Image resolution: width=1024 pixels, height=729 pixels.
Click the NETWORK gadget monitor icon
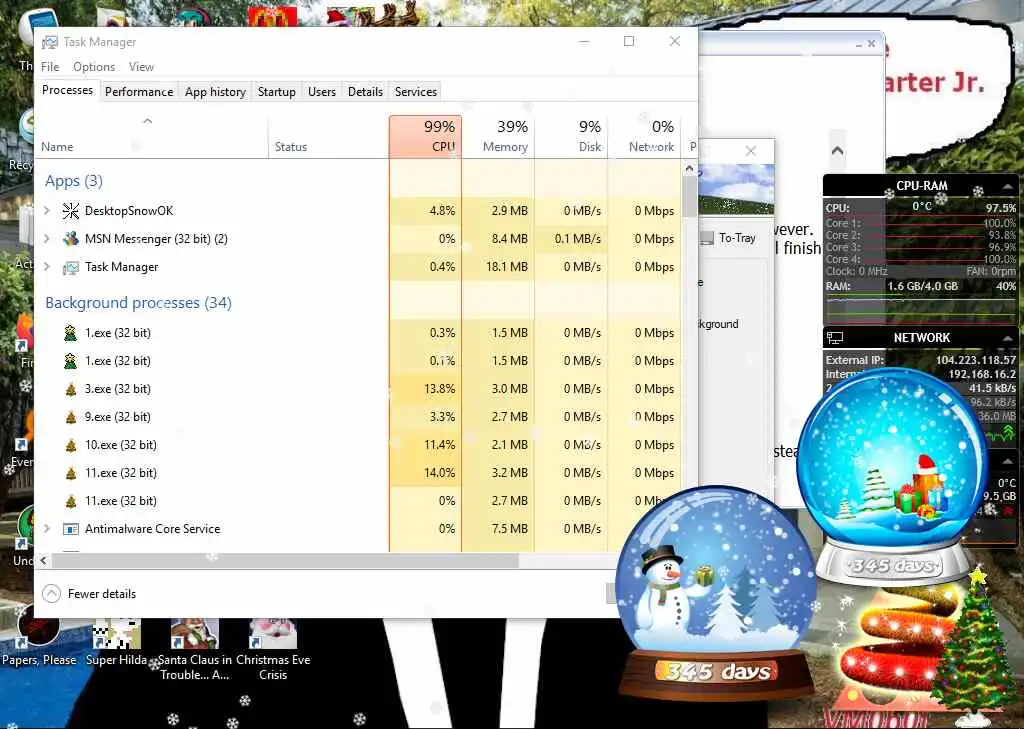[835, 338]
